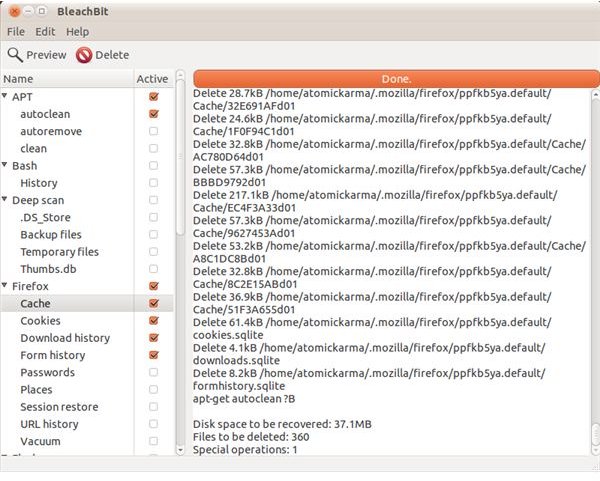Disable the Download history checkbox
The image size is (600, 481).
pos(153,338)
